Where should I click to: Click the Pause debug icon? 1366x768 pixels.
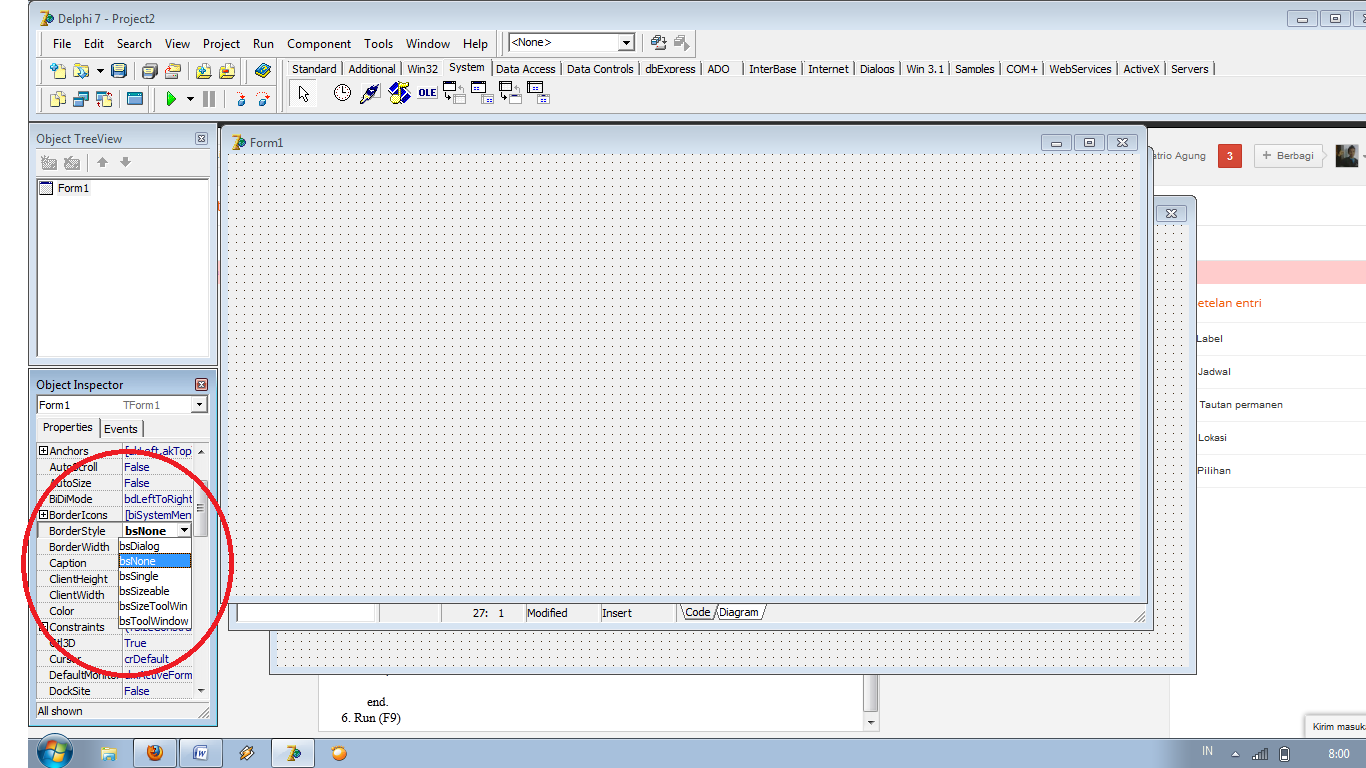click(209, 99)
